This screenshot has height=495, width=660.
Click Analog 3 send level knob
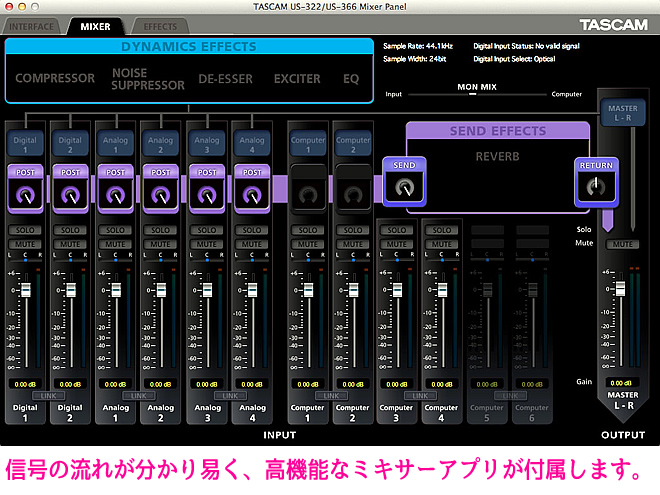pos(207,195)
